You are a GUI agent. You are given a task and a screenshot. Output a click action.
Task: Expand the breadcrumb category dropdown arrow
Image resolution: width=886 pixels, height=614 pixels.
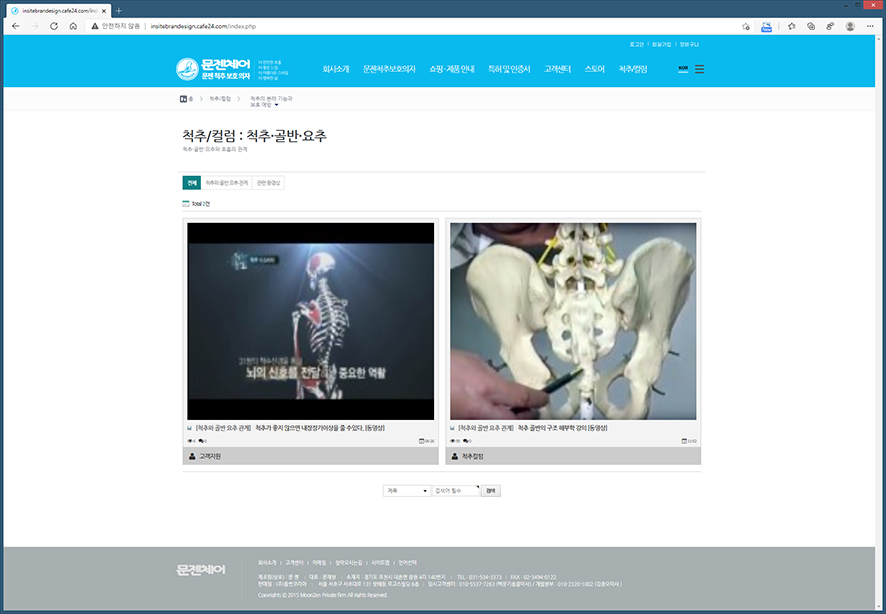click(276, 104)
